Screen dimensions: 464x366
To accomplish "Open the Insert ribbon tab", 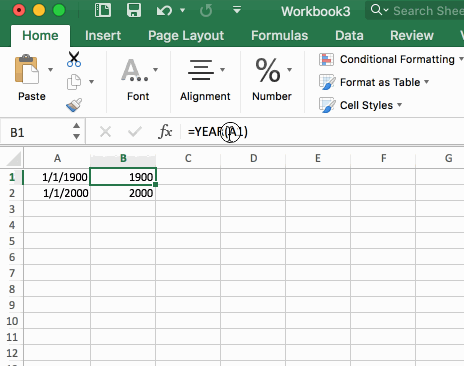I will click(x=103, y=35).
